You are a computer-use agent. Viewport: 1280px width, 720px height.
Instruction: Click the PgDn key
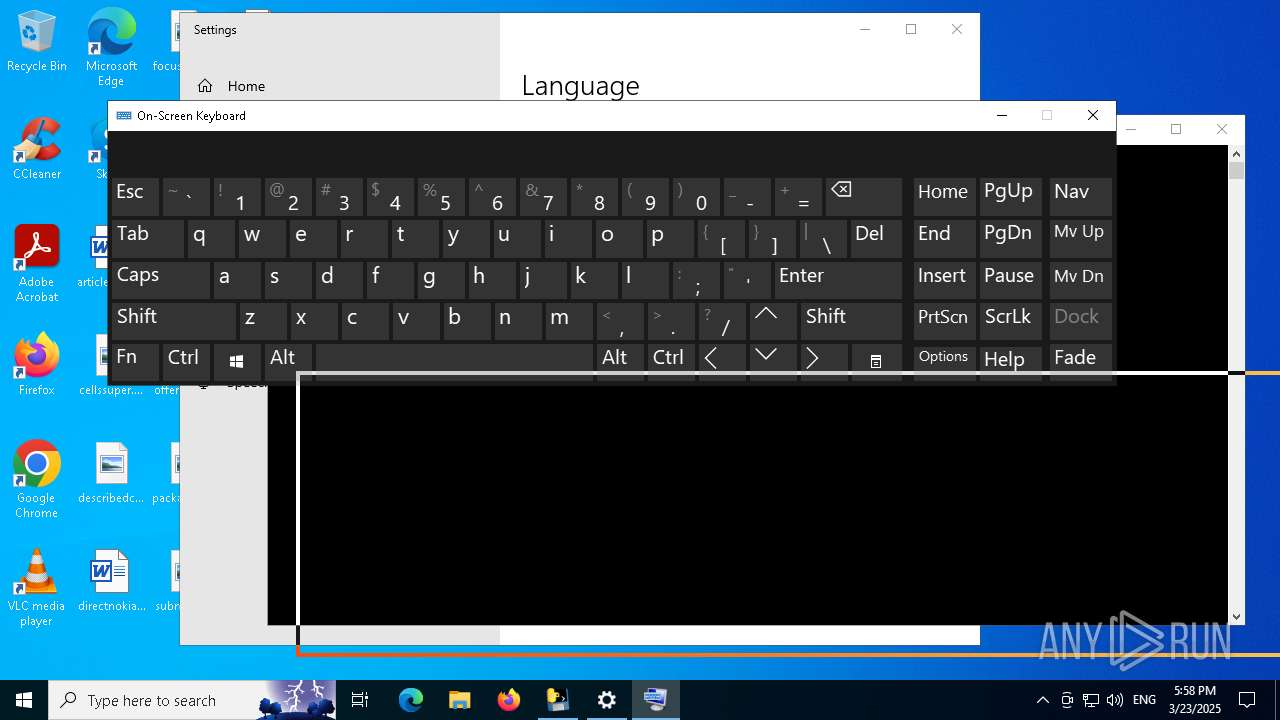coord(1010,238)
